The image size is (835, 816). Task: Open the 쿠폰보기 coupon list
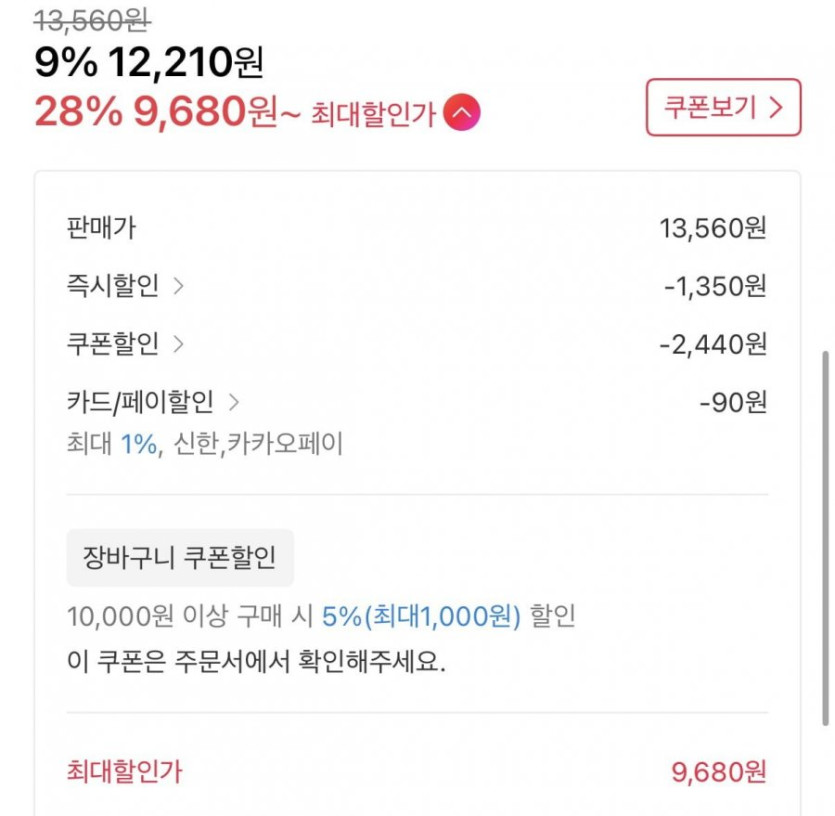723,108
